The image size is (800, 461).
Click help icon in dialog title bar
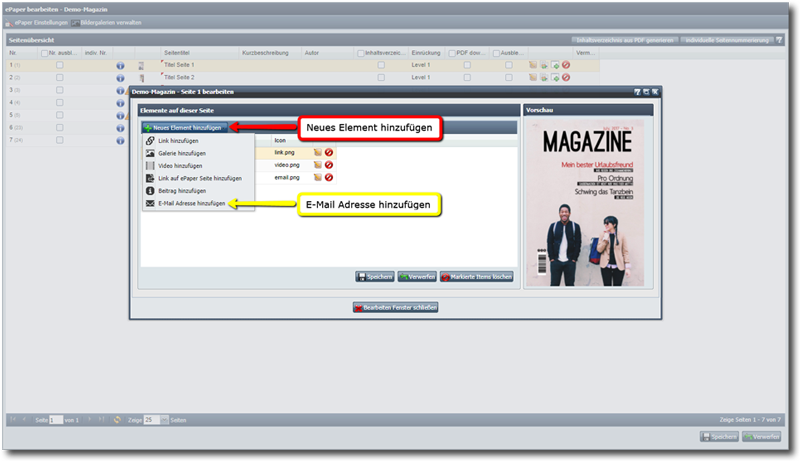[x=637, y=92]
